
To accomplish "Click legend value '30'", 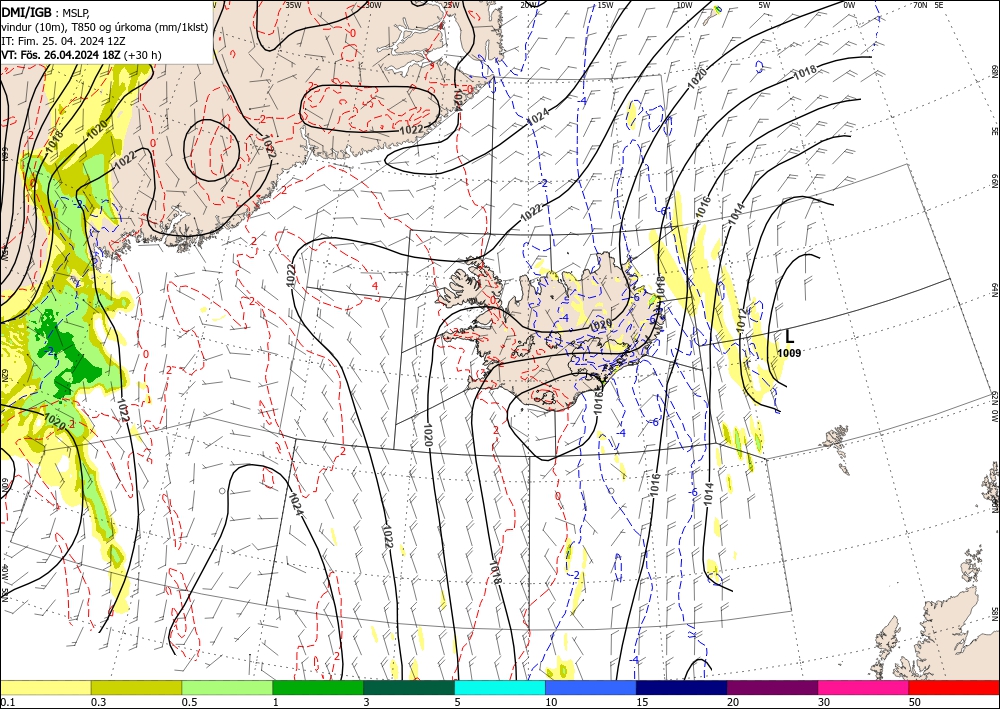I will (824, 702).
